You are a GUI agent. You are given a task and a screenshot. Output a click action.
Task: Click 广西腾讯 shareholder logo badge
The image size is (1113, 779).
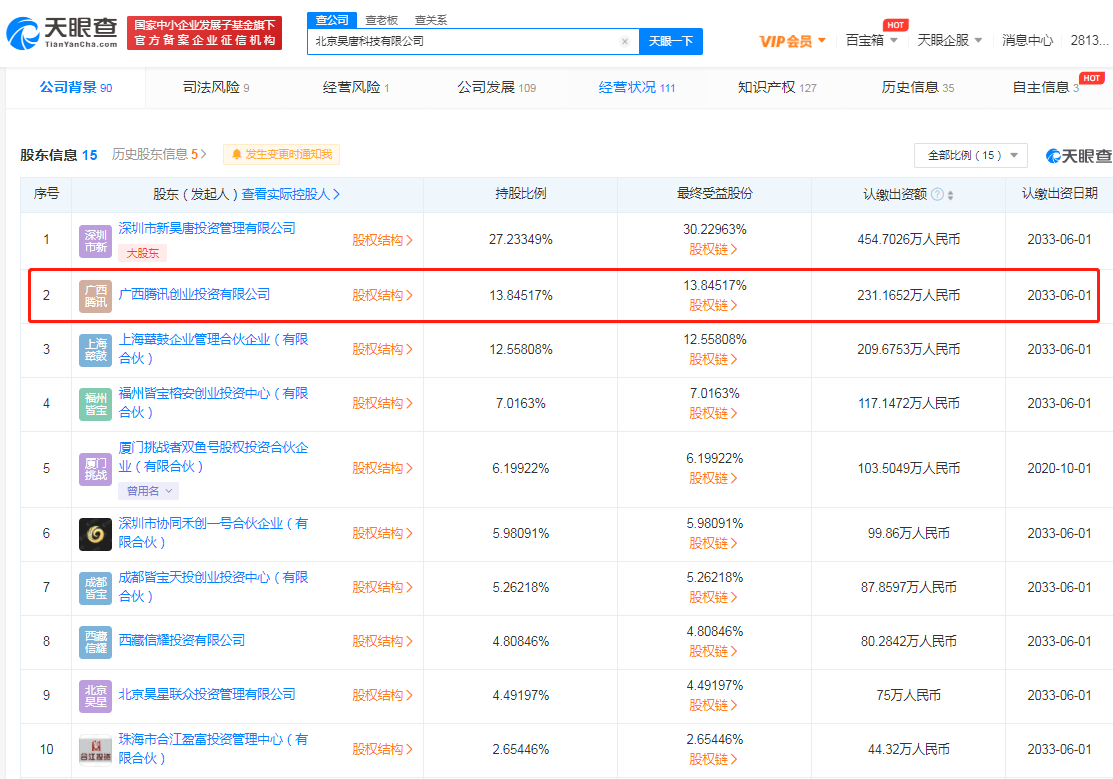click(95, 296)
